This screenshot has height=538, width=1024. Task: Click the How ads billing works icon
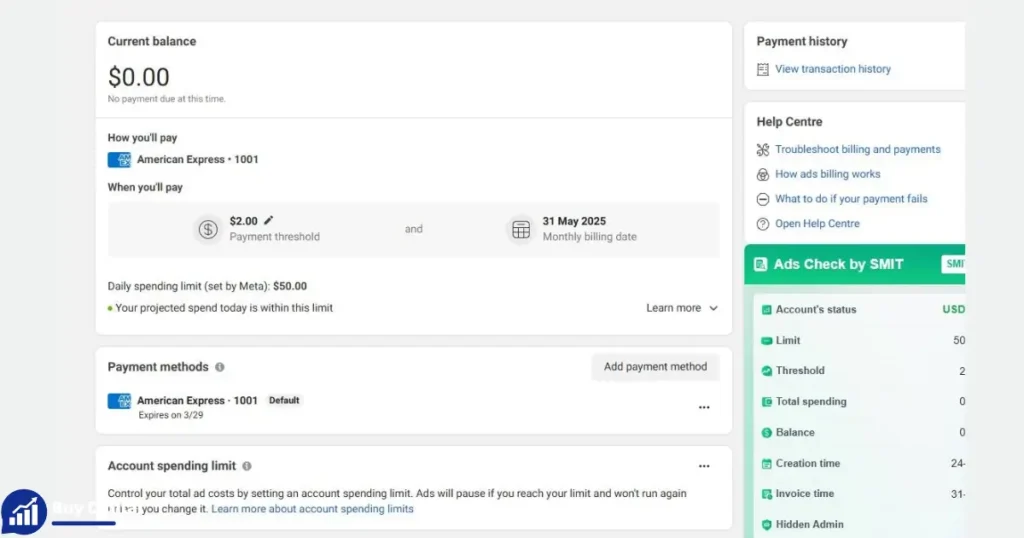tap(763, 174)
